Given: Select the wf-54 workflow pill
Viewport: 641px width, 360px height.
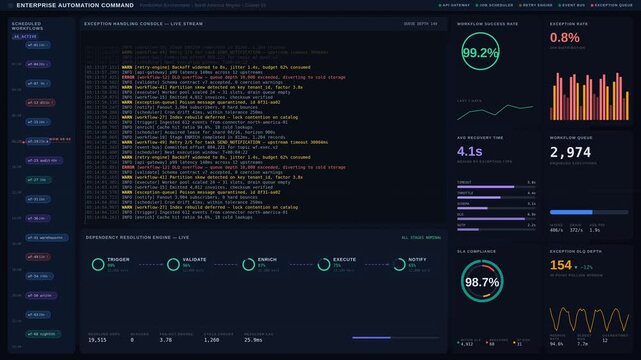Looking at the screenshot, I should click(x=39, y=276).
